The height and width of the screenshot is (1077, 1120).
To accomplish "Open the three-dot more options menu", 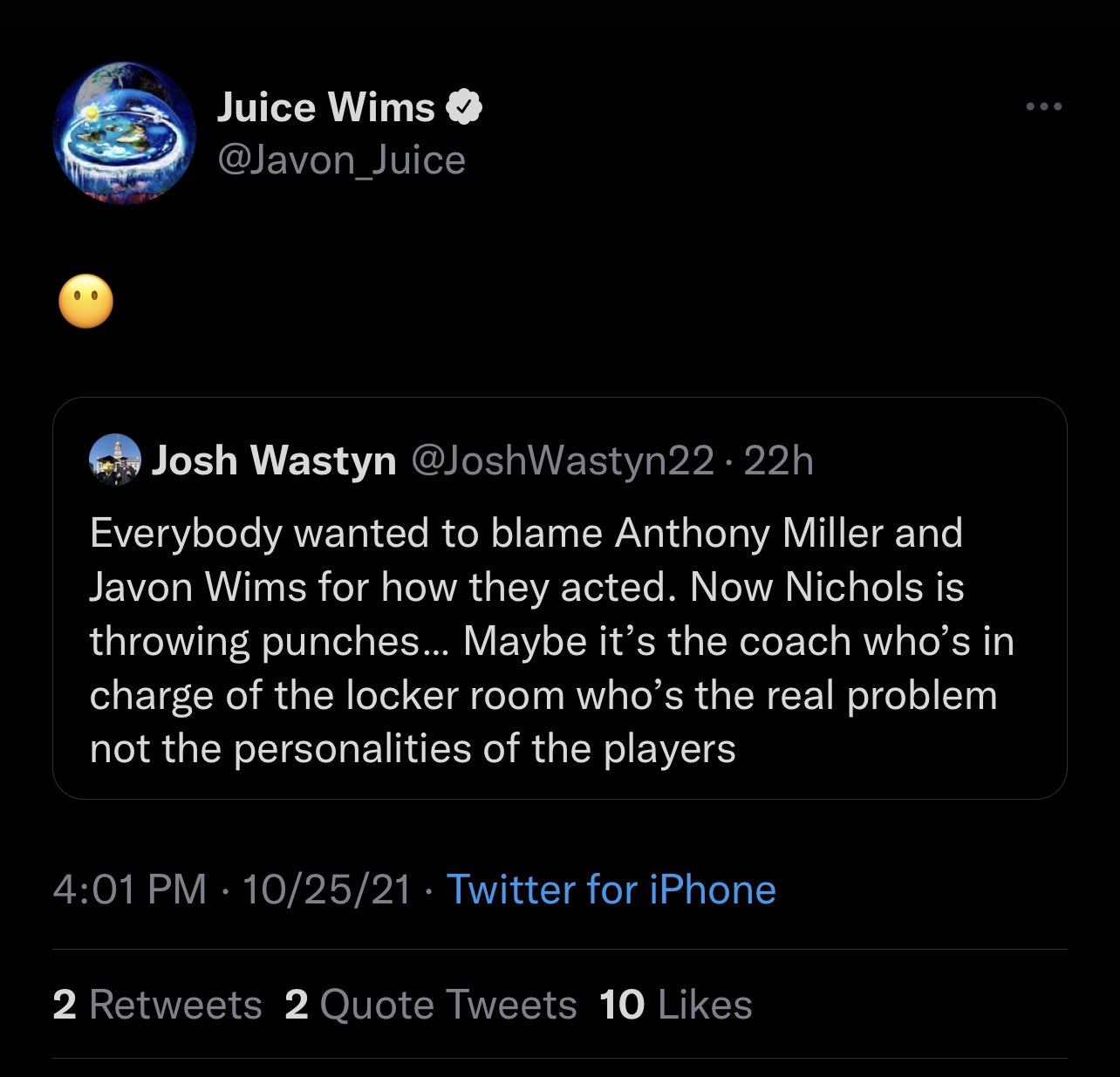I will tap(1043, 106).
